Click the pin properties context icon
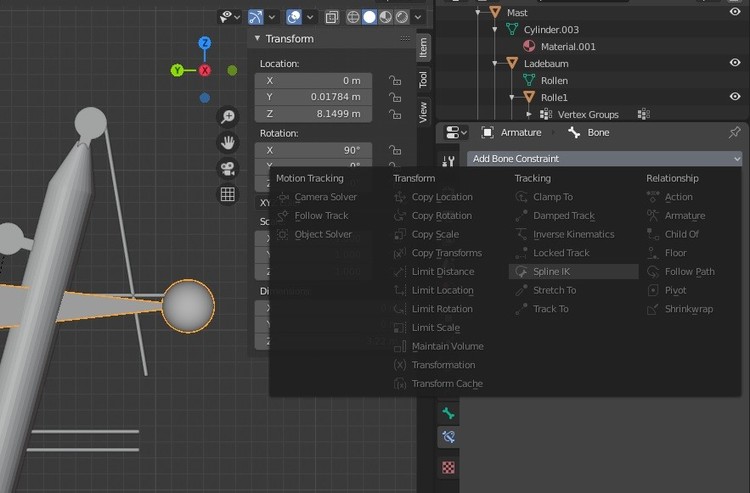 click(x=734, y=132)
